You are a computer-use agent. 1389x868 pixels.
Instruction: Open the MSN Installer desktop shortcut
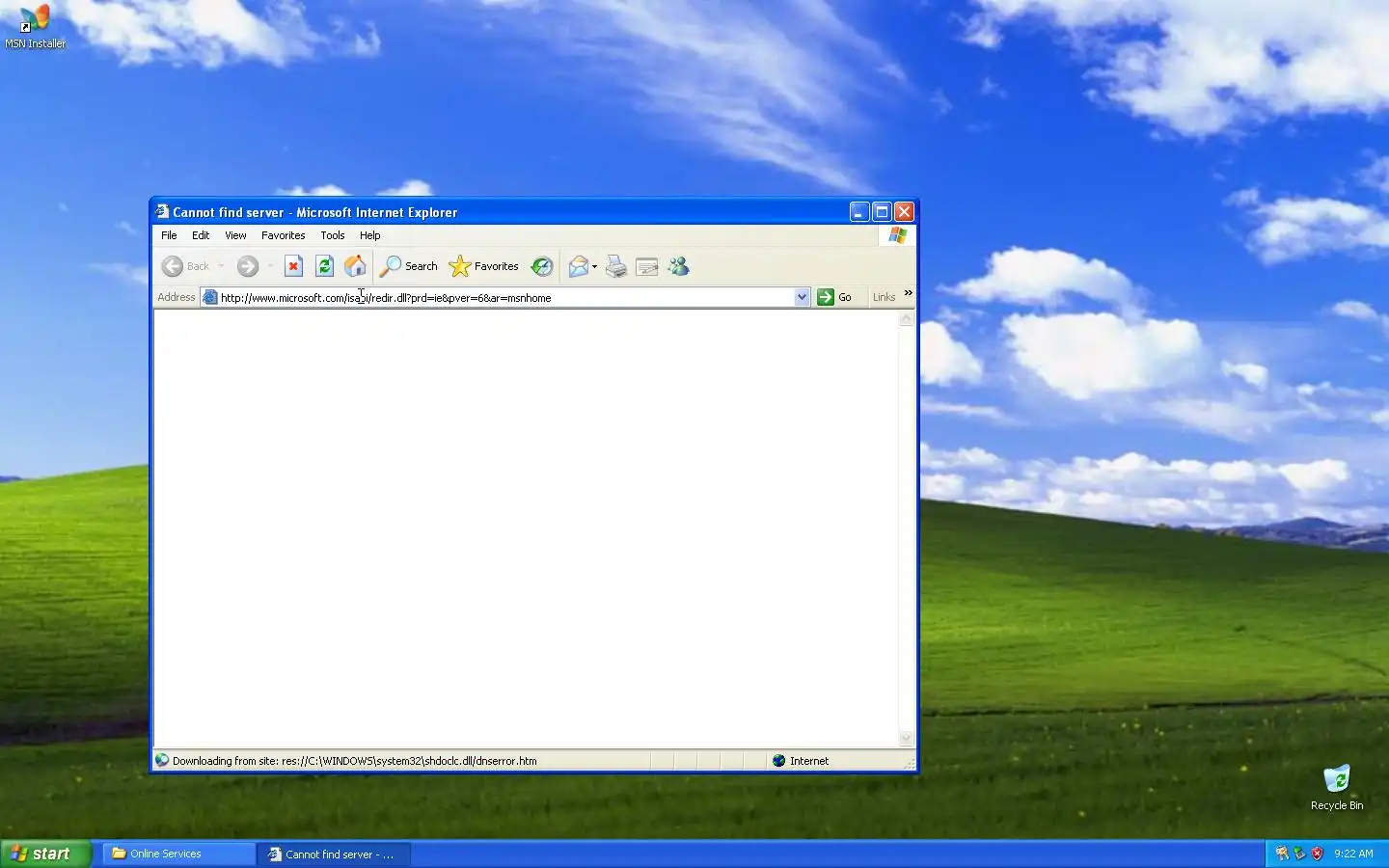(35, 26)
